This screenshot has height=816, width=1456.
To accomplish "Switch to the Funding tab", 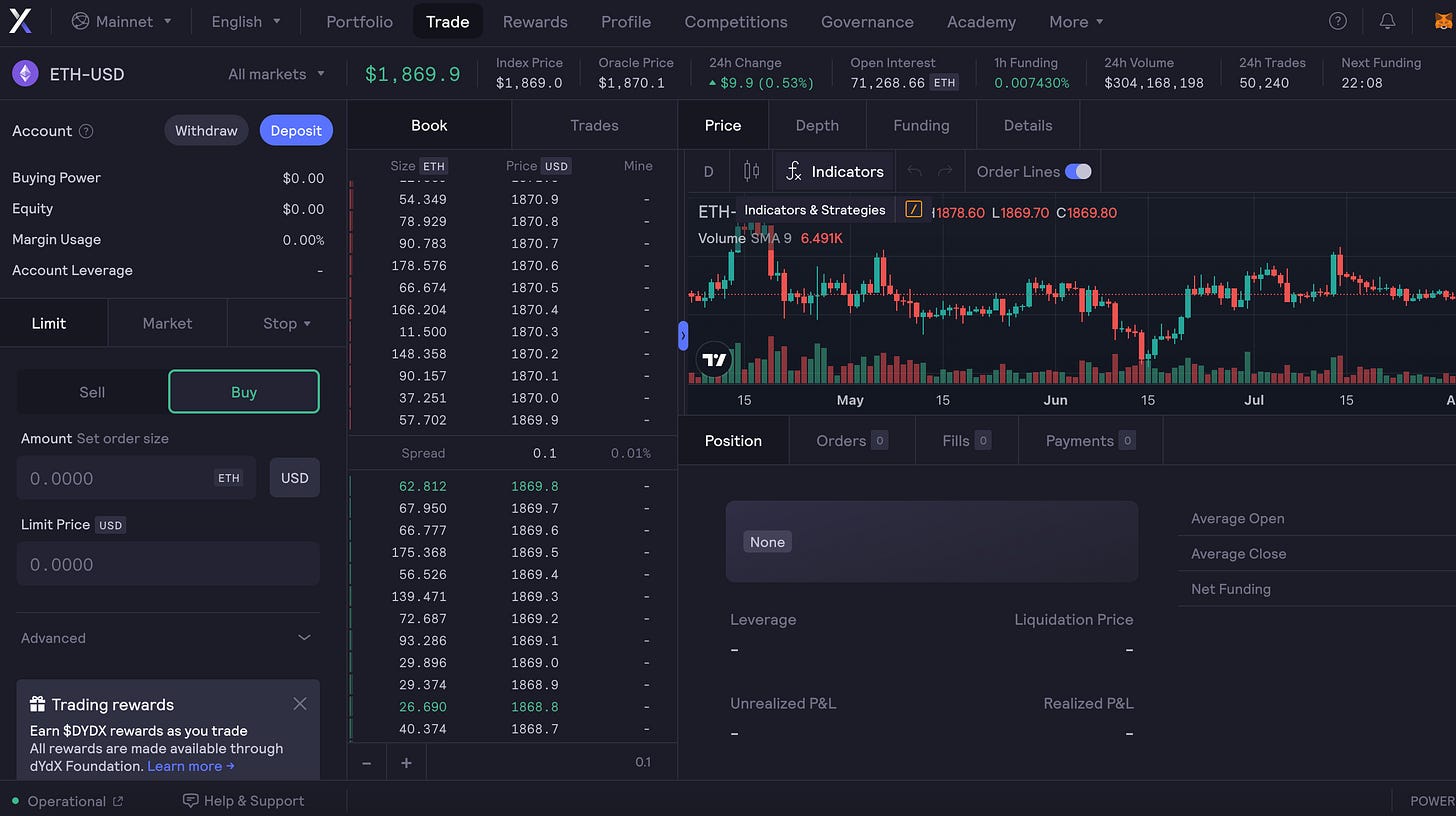I will point(921,125).
